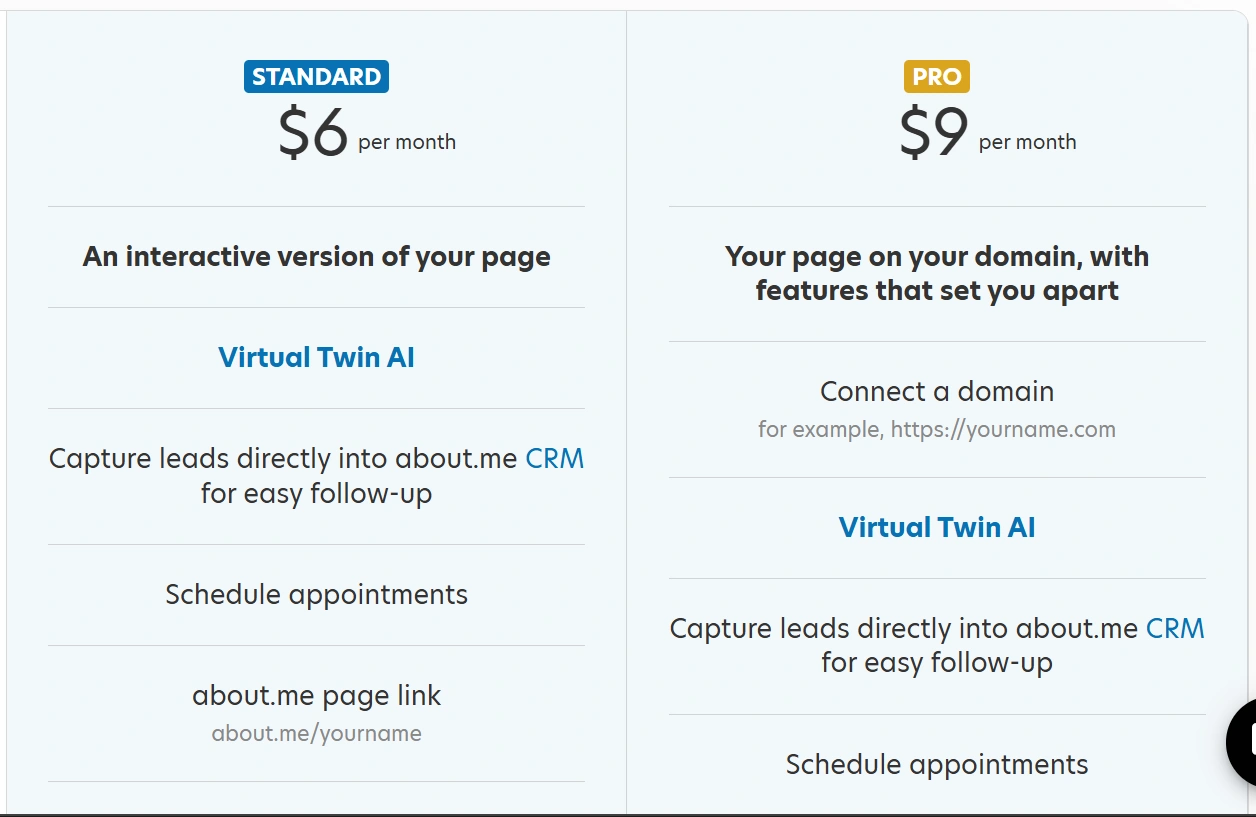The image size is (1256, 817).
Task: Click 'features that set you apart' text
Action: coord(937,291)
